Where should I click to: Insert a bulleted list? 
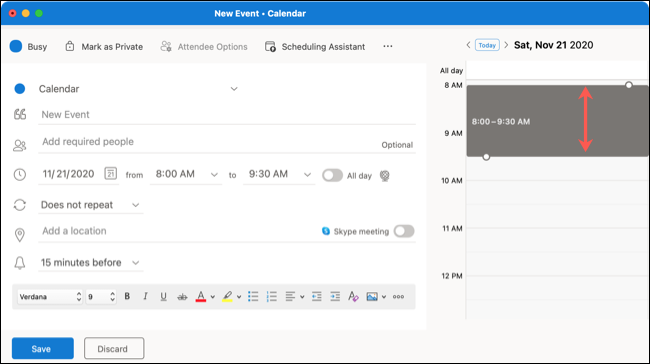pos(253,296)
